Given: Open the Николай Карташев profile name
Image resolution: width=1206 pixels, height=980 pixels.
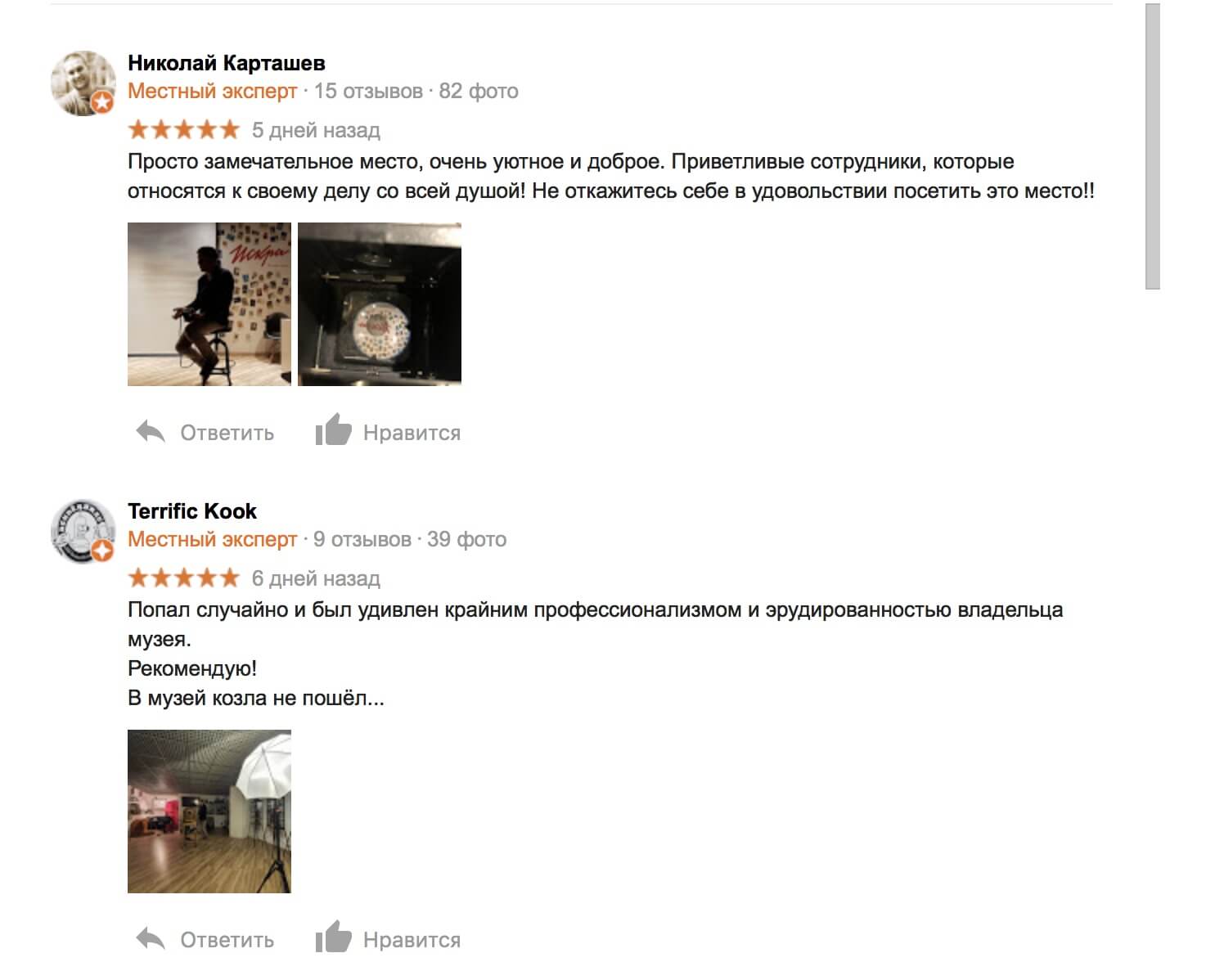Looking at the screenshot, I should (x=227, y=63).
